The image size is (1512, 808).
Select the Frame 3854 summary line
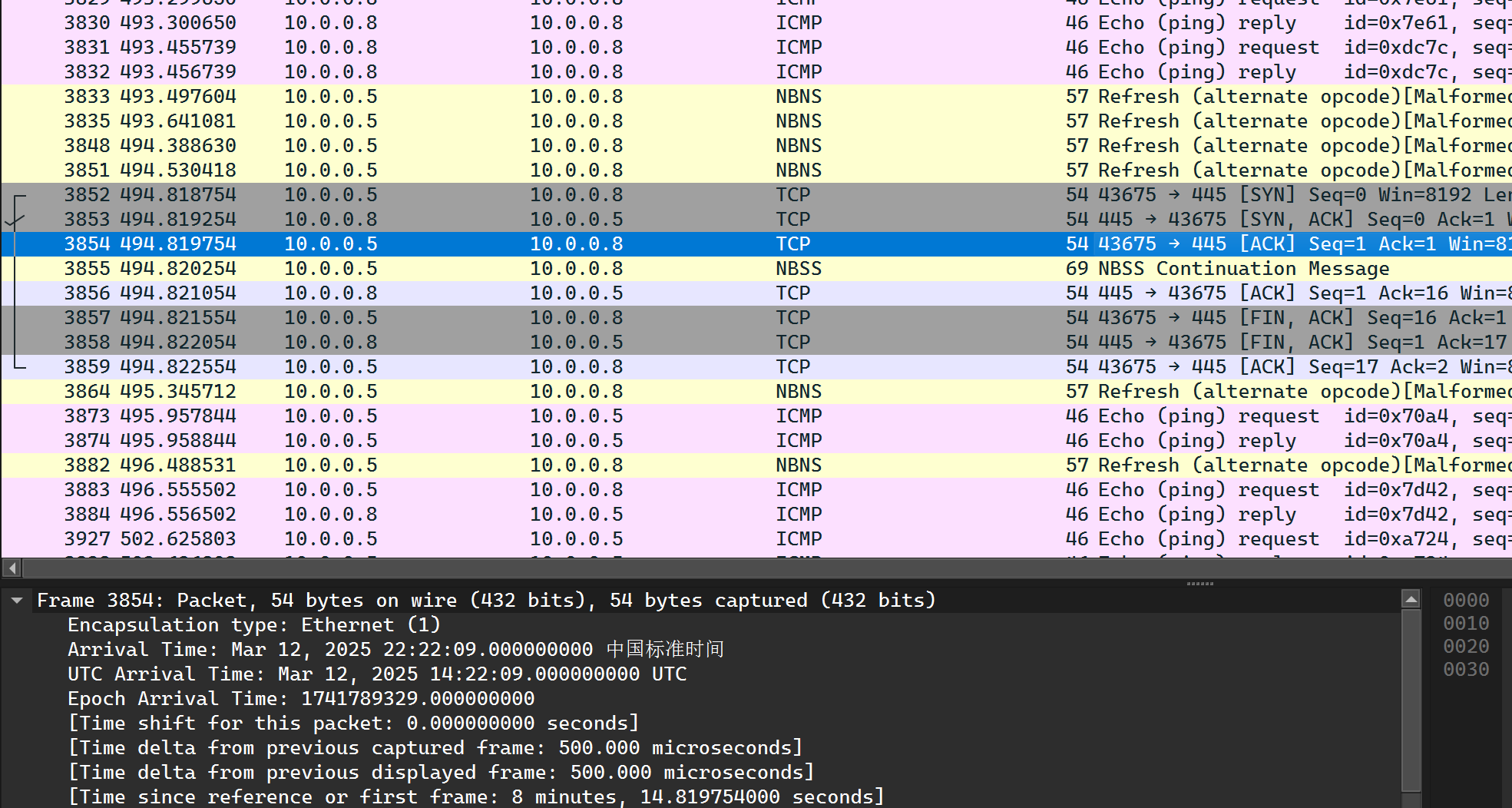click(x=485, y=601)
